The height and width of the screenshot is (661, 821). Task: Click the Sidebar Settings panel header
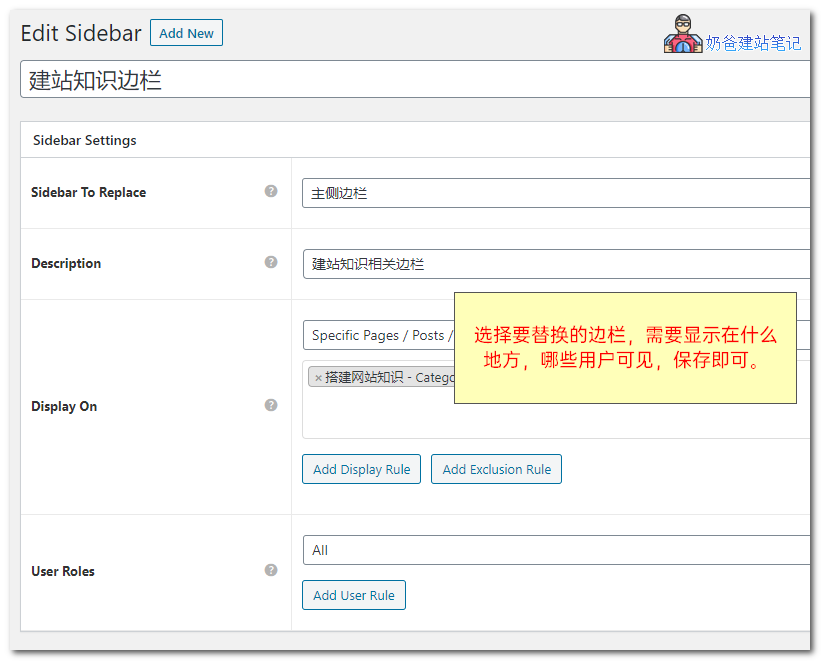tap(85, 140)
